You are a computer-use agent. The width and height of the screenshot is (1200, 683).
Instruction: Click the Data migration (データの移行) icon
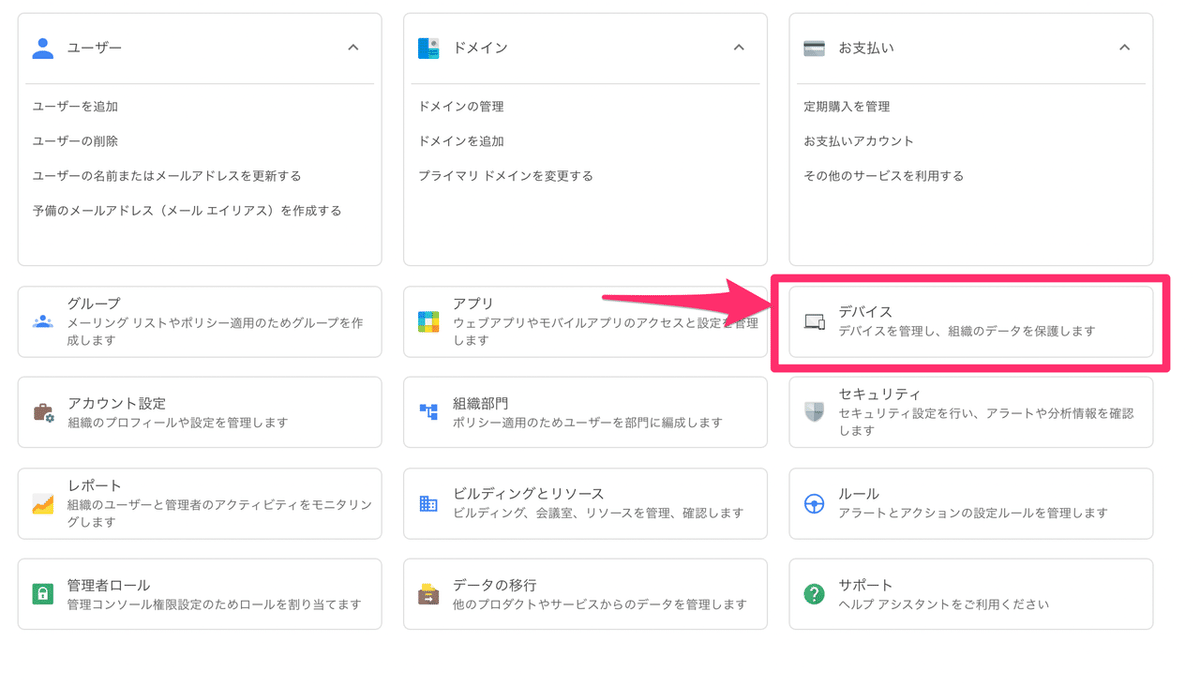click(x=428, y=594)
